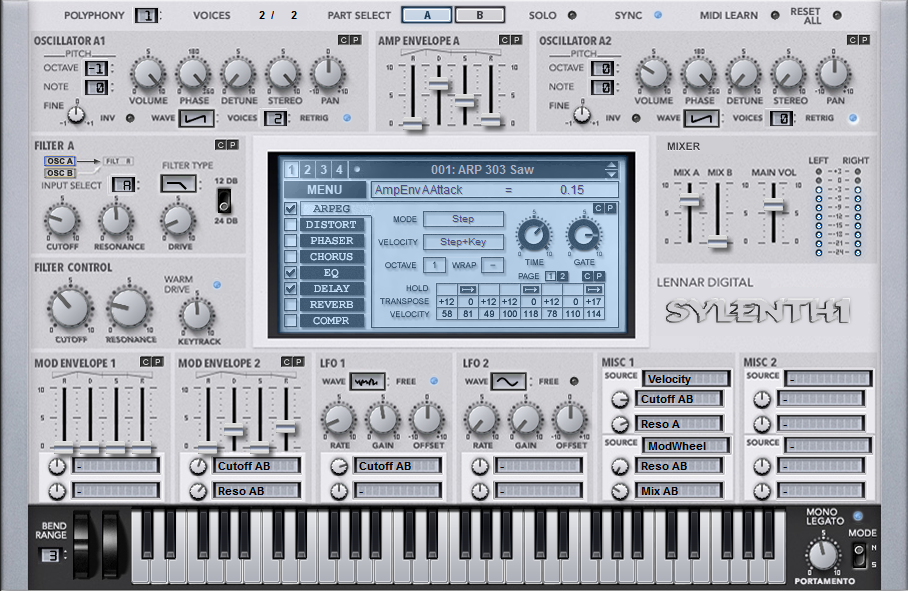This screenshot has width=908, height=591.
Task: Click Oscillator A1 Volume knob
Action: click(147, 74)
